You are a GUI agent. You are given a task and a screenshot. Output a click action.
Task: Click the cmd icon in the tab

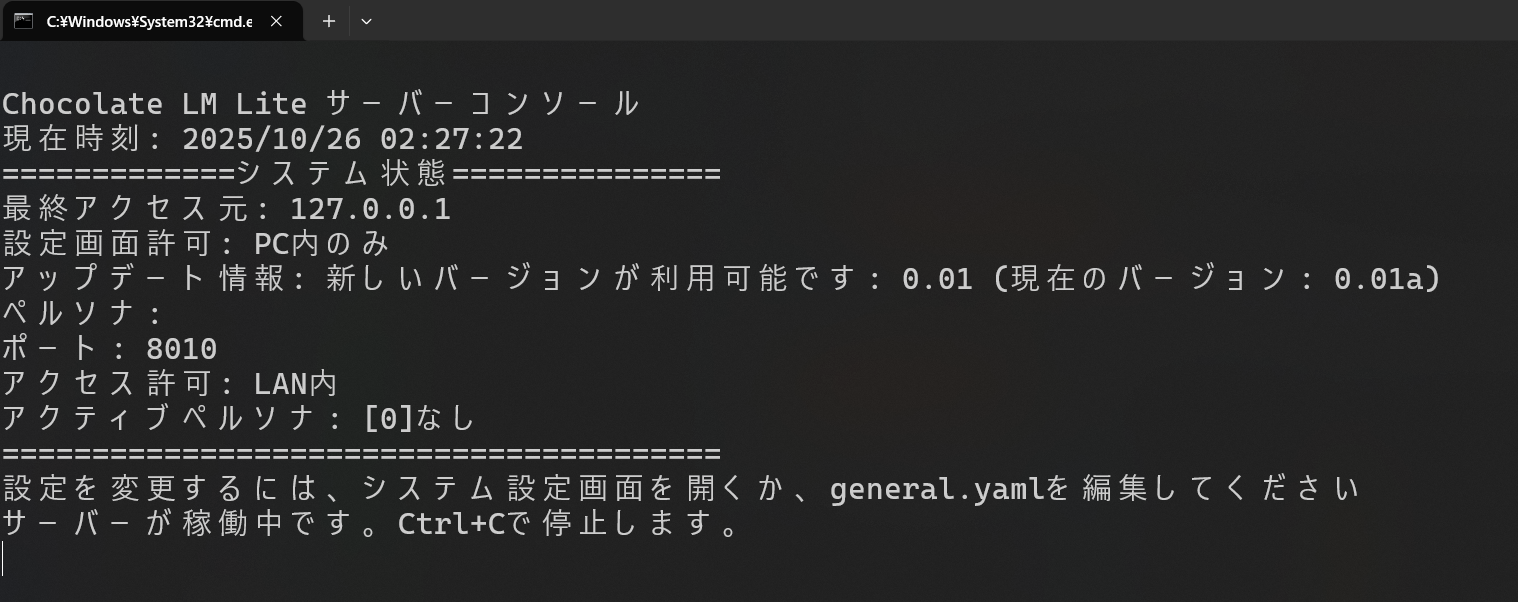coord(23,21)
